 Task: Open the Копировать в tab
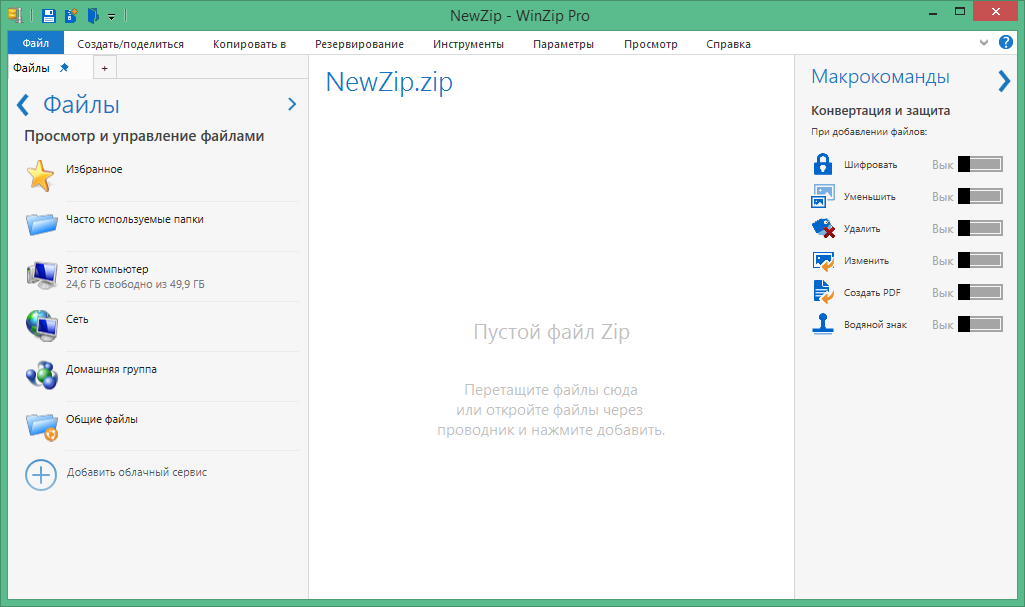[x=249, y=44]
